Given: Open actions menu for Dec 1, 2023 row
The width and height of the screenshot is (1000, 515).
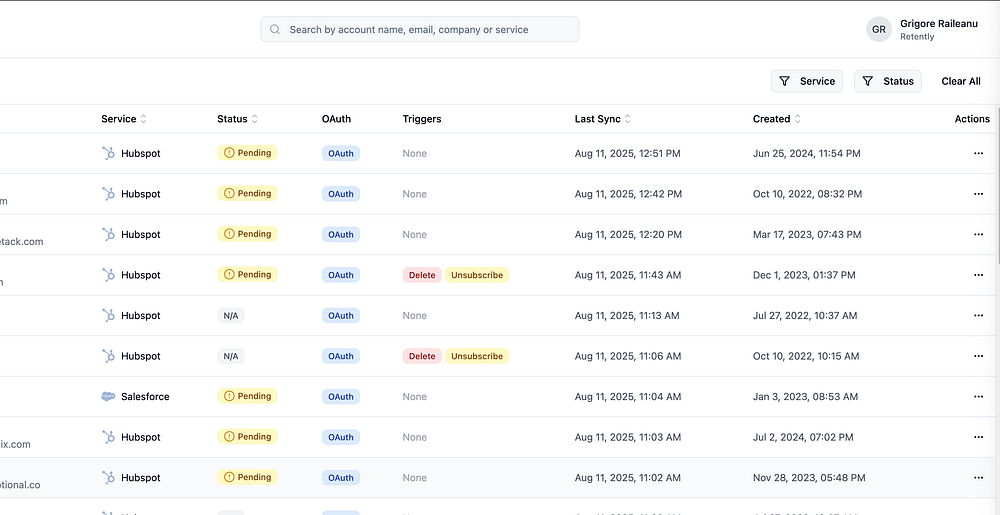Looking at the screenshot, I should click(x=978, y=275).
